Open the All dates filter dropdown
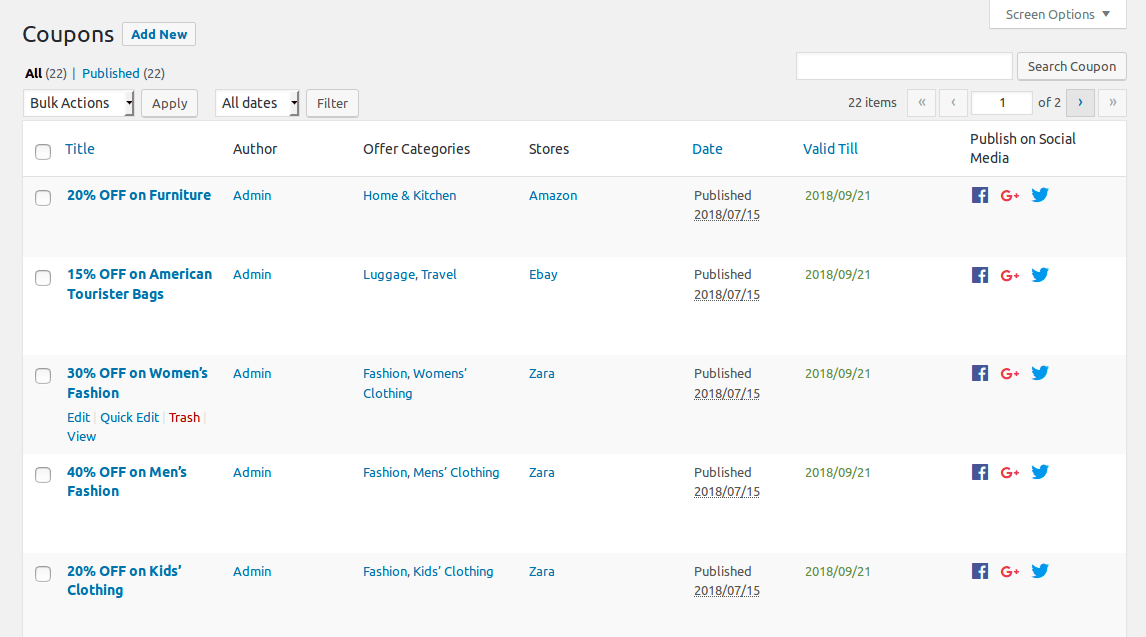 click(x=257, y=103)
